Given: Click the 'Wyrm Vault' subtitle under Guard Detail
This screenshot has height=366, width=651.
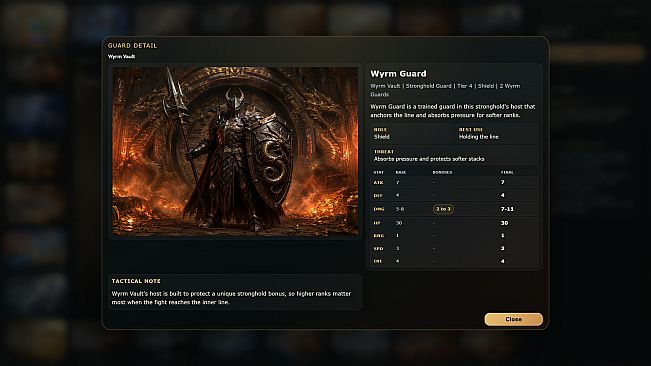Looking at the screenshot, I should [121, 56].
